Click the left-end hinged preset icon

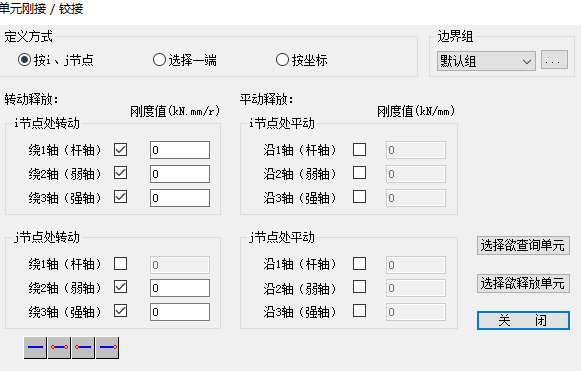coord(83,348)
